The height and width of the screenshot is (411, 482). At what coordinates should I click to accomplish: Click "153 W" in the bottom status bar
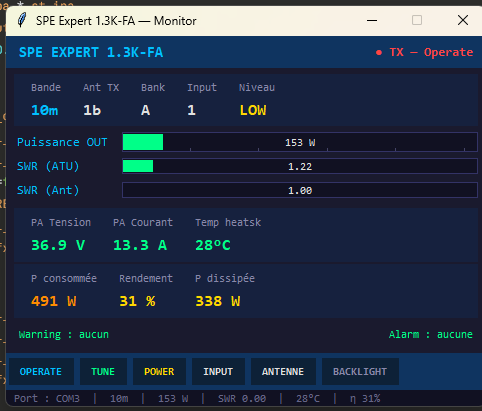pos(173,399)
